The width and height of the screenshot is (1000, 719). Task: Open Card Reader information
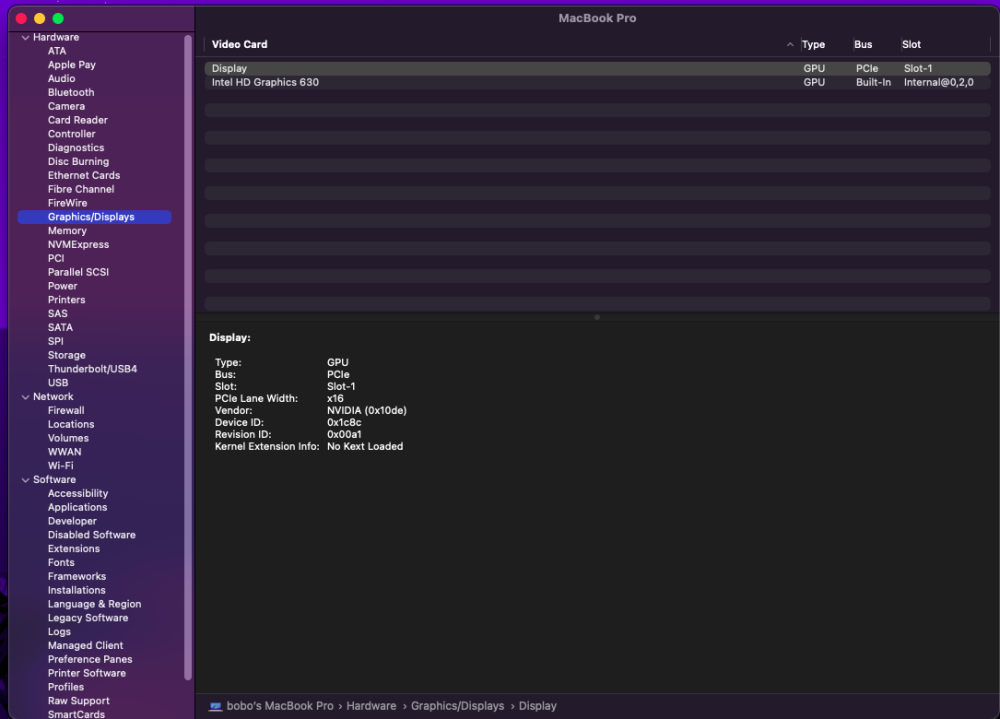point(78,120)
